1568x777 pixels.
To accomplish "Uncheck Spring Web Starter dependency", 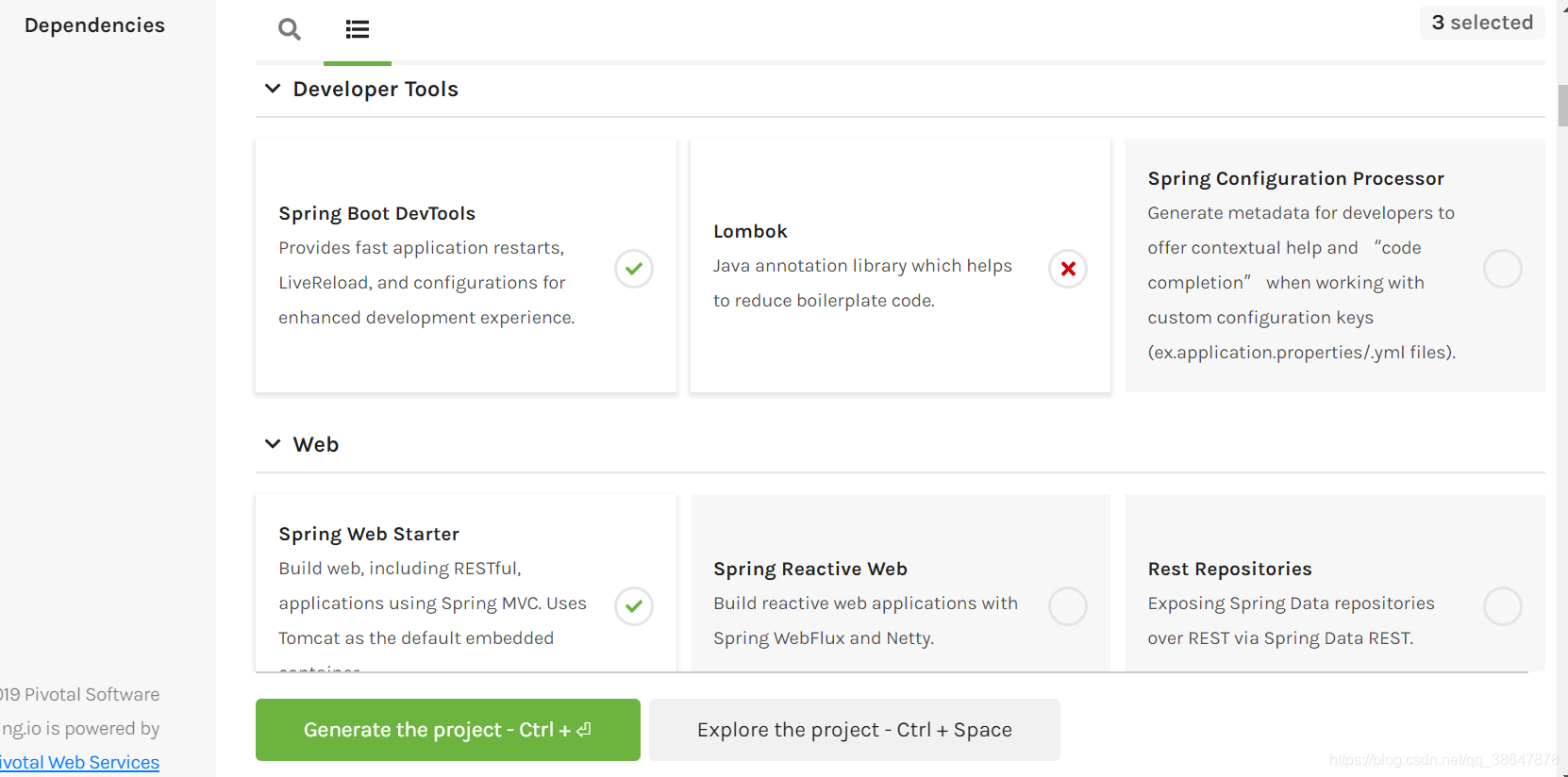I will click(x=634, y=605).
